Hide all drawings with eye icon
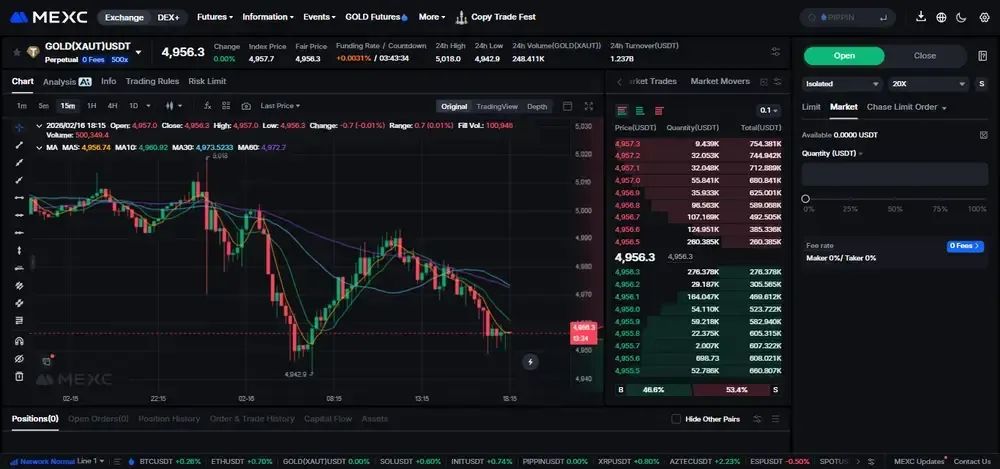 [x=19, y=359]
